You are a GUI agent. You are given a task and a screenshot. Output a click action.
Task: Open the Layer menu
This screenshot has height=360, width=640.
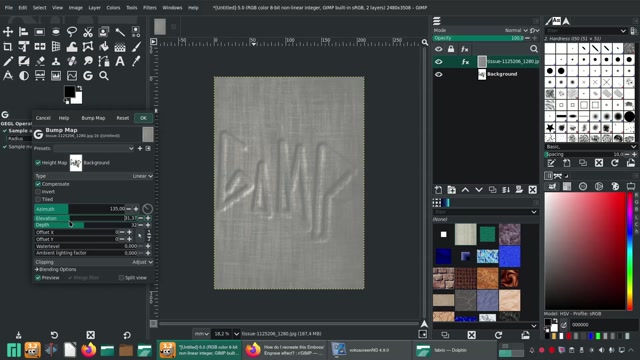pyautogui.click(x=94, y=7)
